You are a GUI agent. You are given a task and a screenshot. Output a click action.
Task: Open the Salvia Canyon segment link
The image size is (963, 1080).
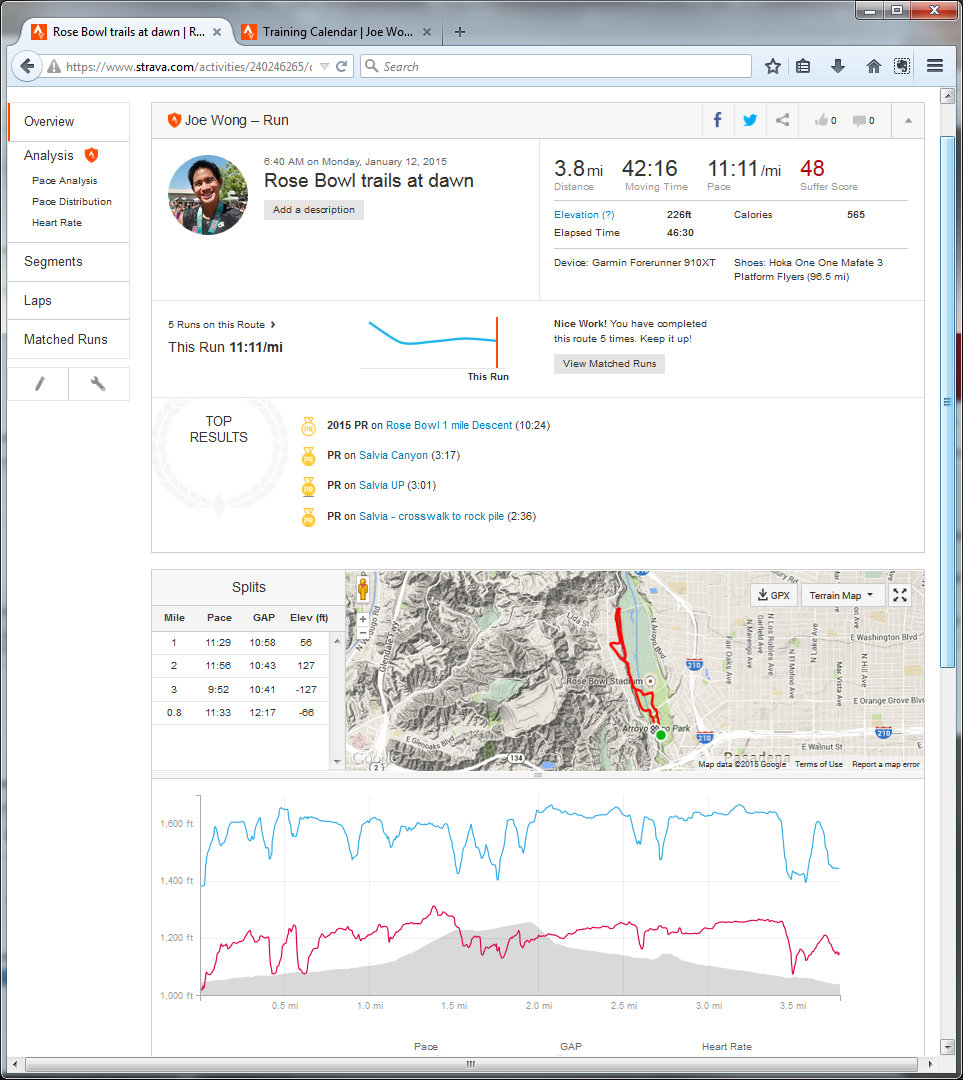point(393,455)
